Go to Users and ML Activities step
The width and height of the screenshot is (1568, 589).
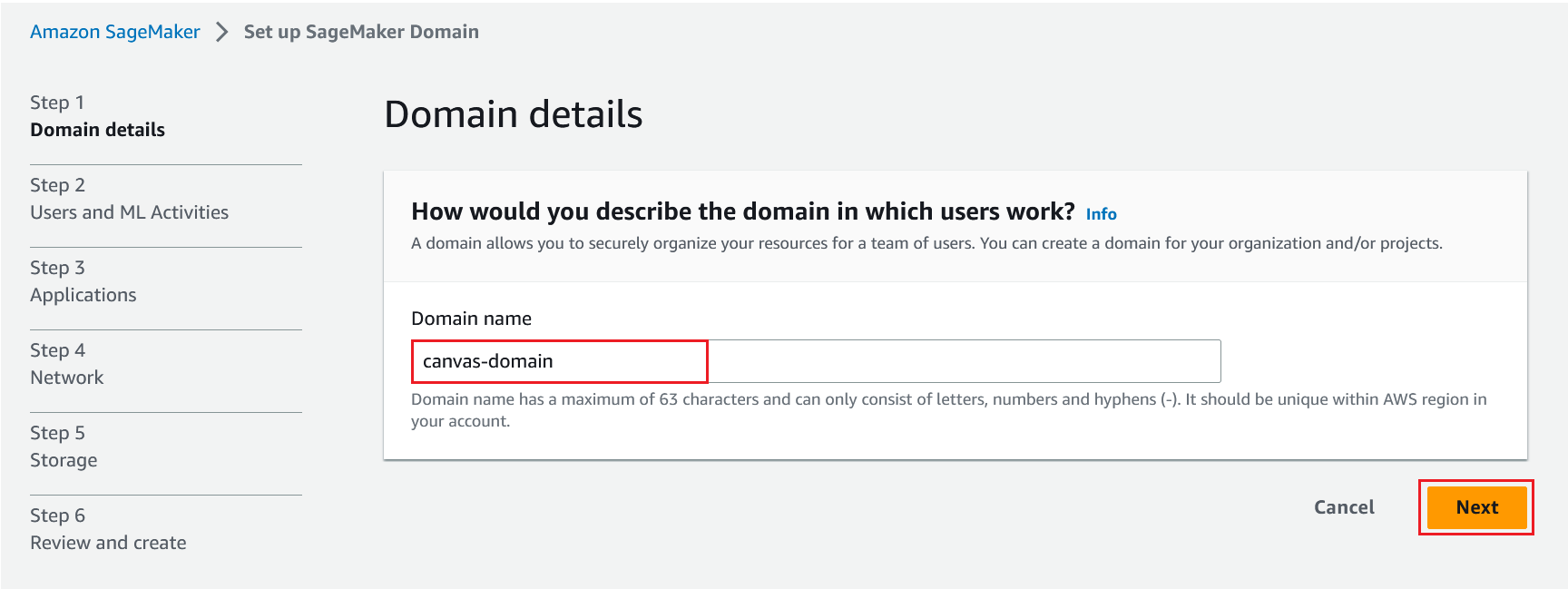click(x=129, y=212)
